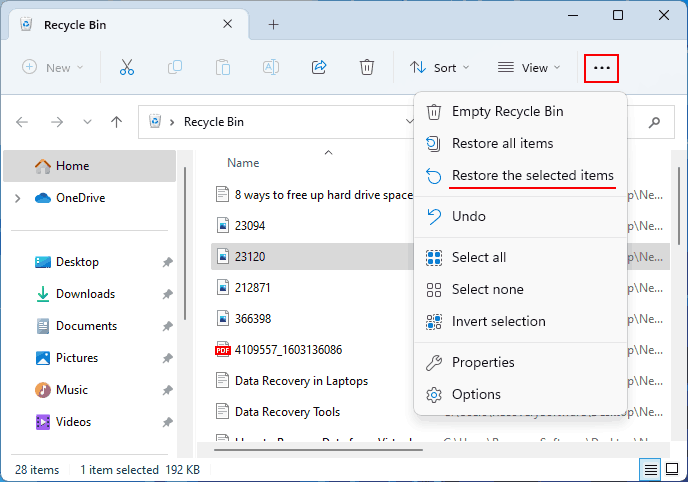
Task: Open the See more three-dot menu
Action: [602, 68]
